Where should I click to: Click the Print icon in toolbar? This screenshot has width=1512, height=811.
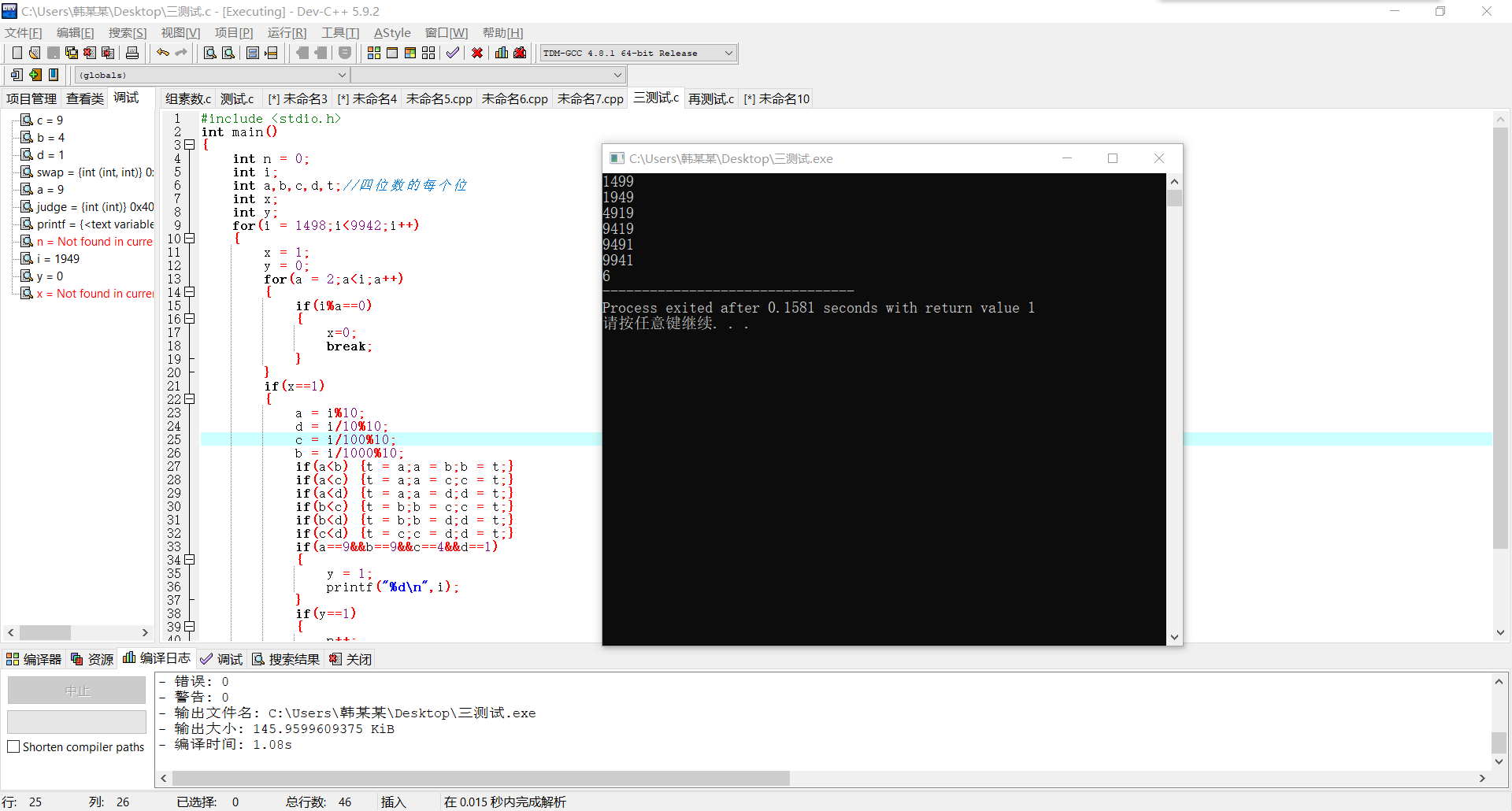[132, 53]
